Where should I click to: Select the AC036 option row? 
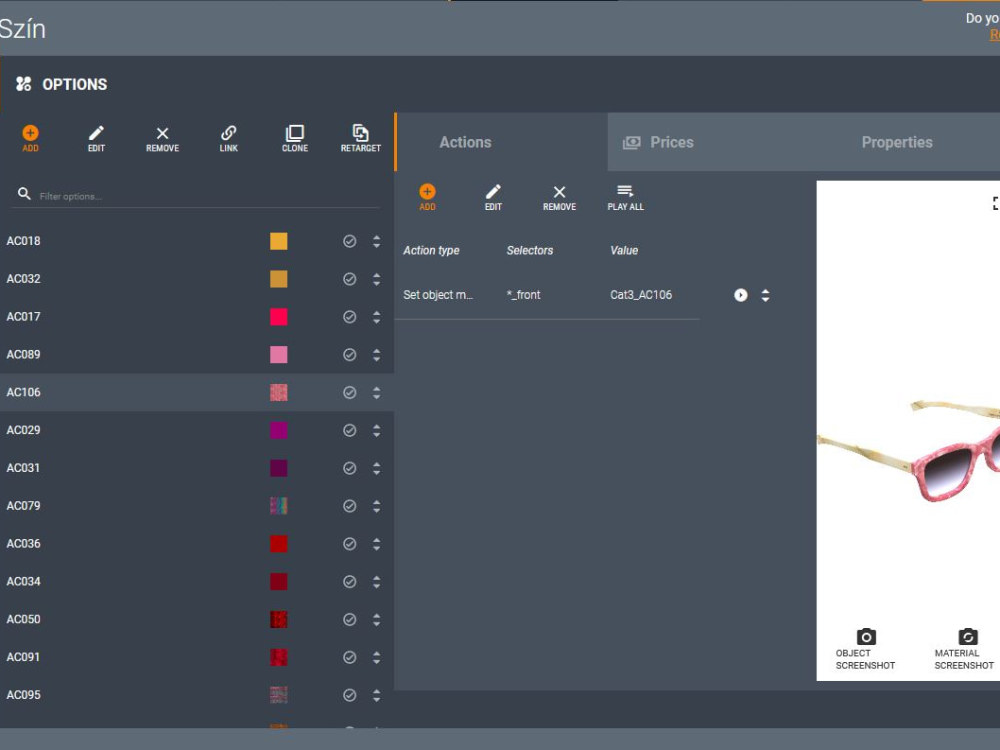pos(196,544)
